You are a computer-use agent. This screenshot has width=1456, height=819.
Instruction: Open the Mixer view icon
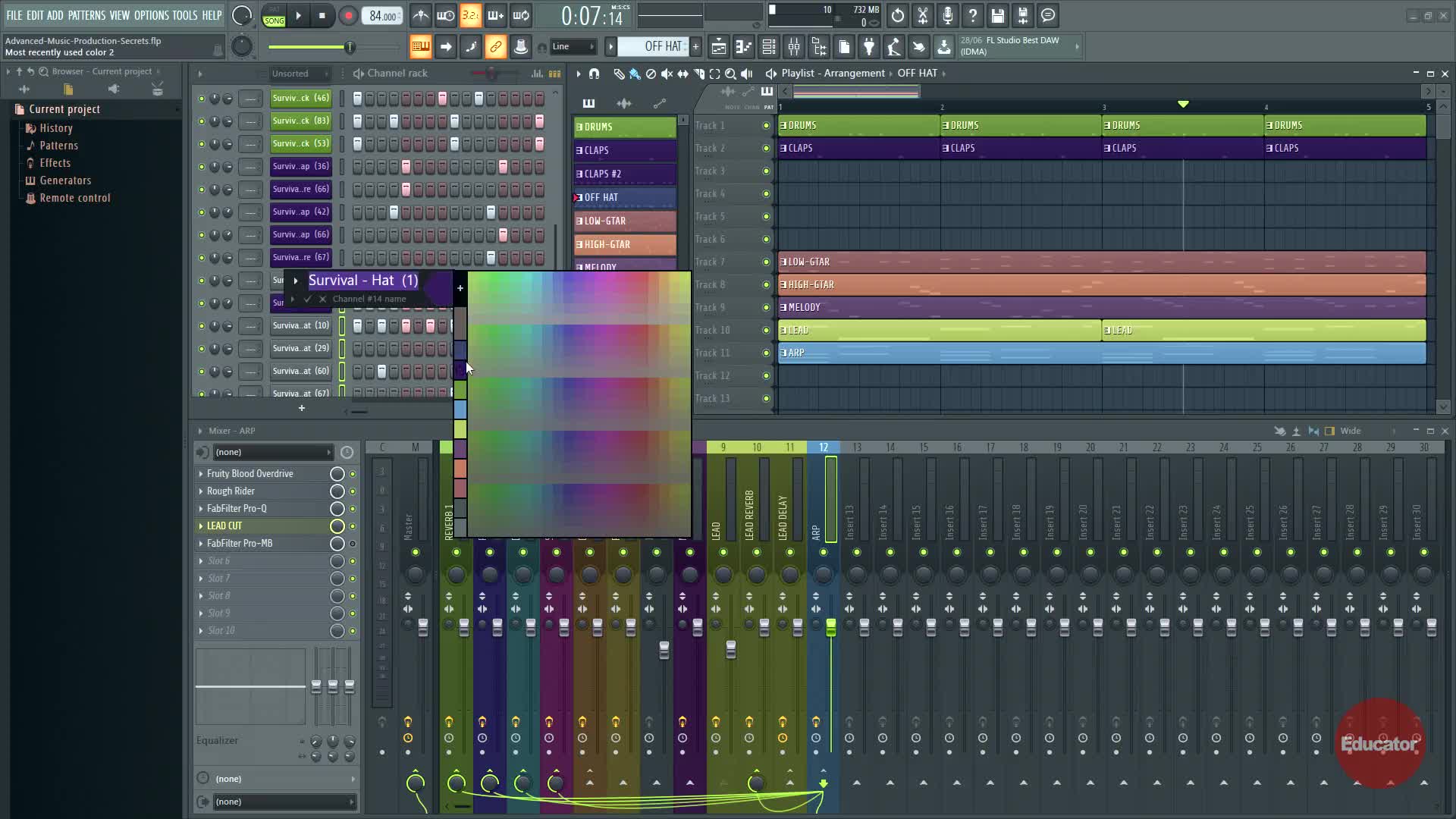point(793,47)
